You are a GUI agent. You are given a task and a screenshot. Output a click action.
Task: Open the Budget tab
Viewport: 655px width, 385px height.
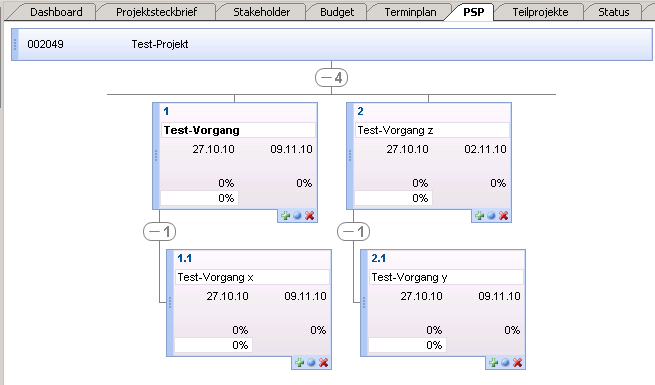[x=337, y=12]
